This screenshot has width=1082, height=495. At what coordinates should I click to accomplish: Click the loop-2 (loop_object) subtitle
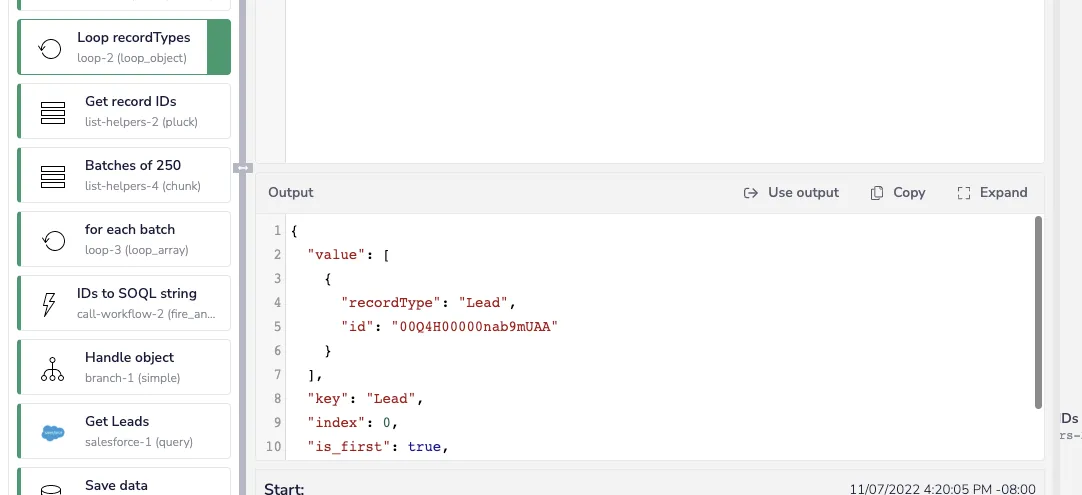(132, 58)
